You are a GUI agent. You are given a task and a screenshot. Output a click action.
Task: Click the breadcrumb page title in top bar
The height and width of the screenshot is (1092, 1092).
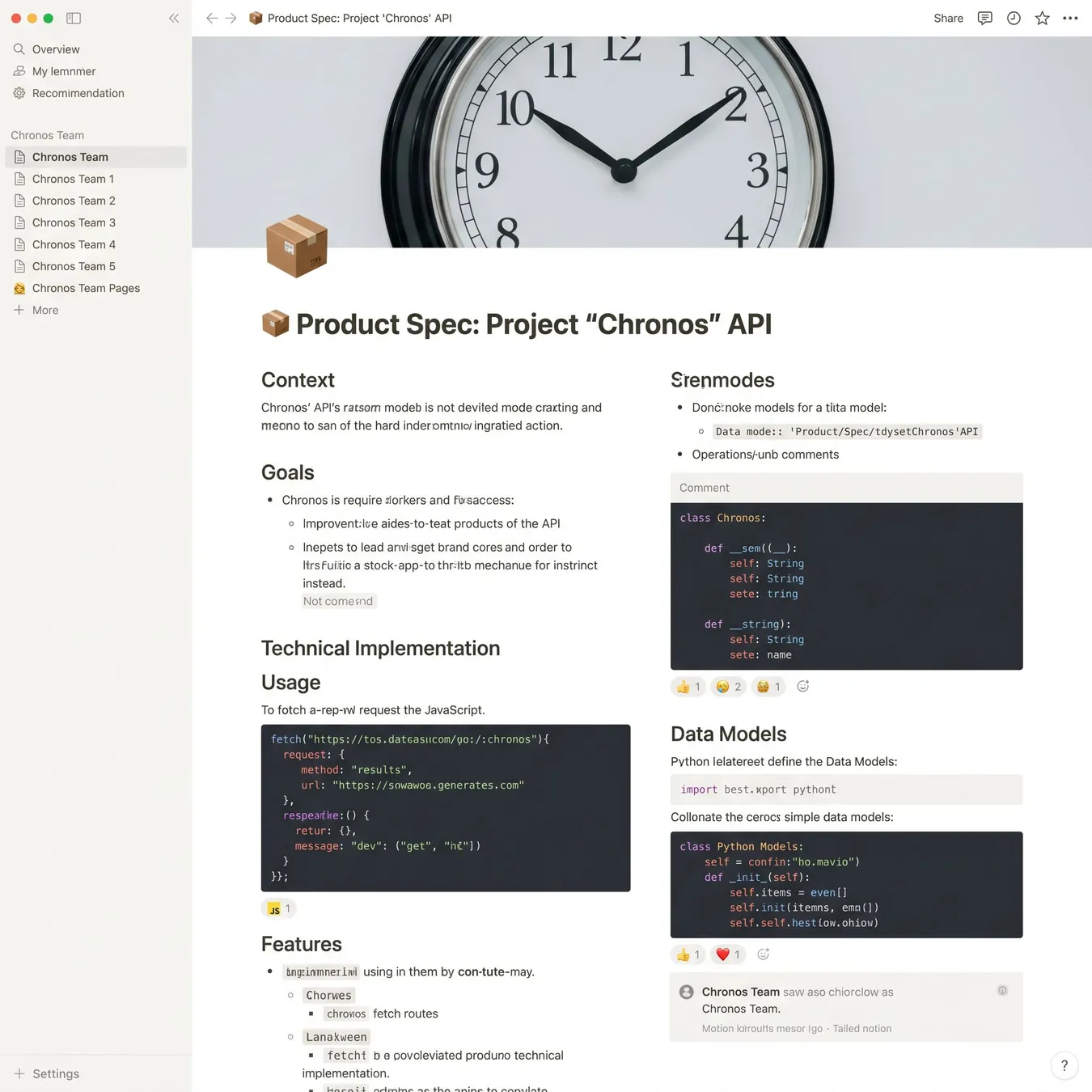click(x=350, y=18)
